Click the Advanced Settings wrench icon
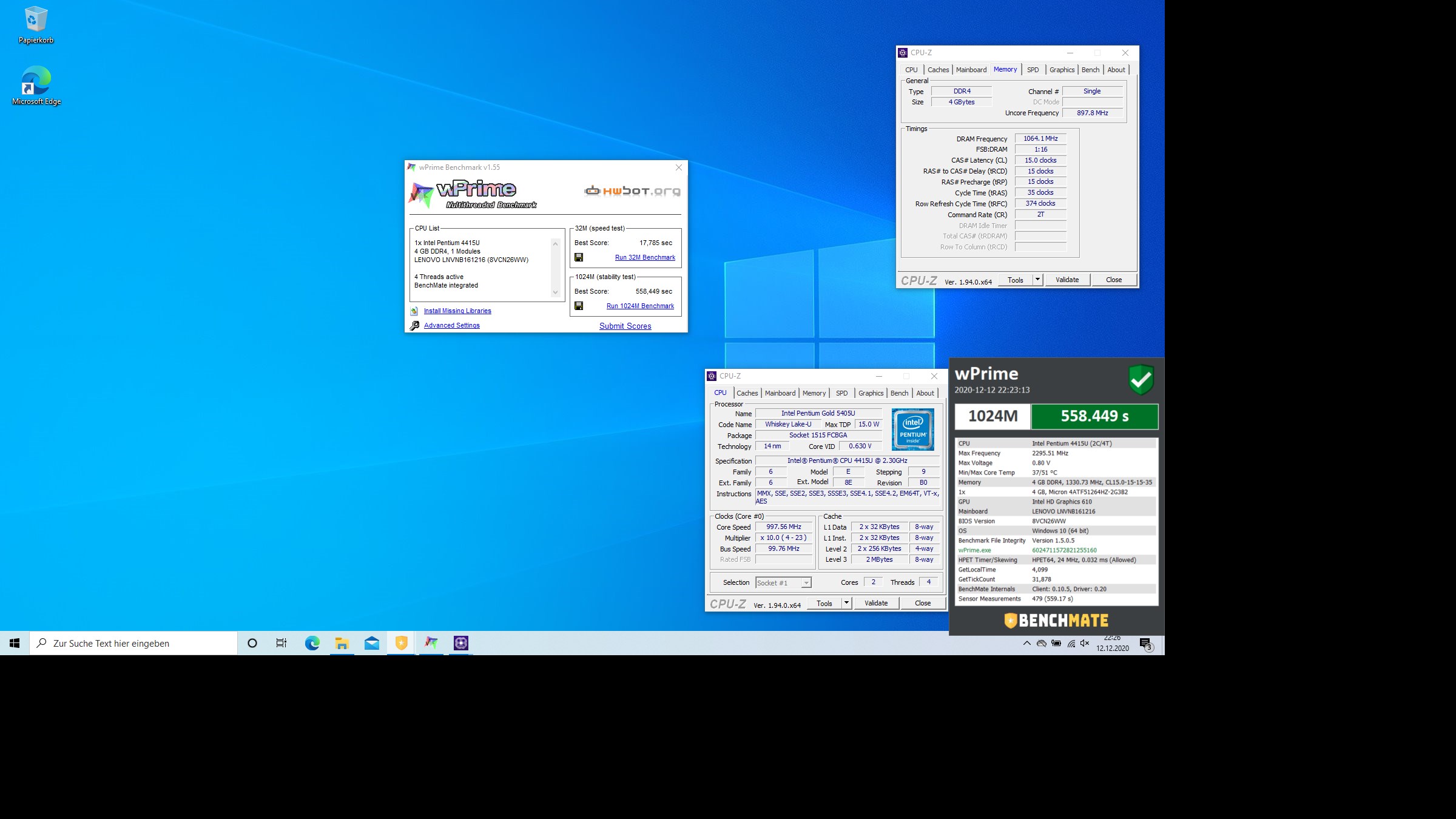1456x819 pixels. tap(414, 325)
